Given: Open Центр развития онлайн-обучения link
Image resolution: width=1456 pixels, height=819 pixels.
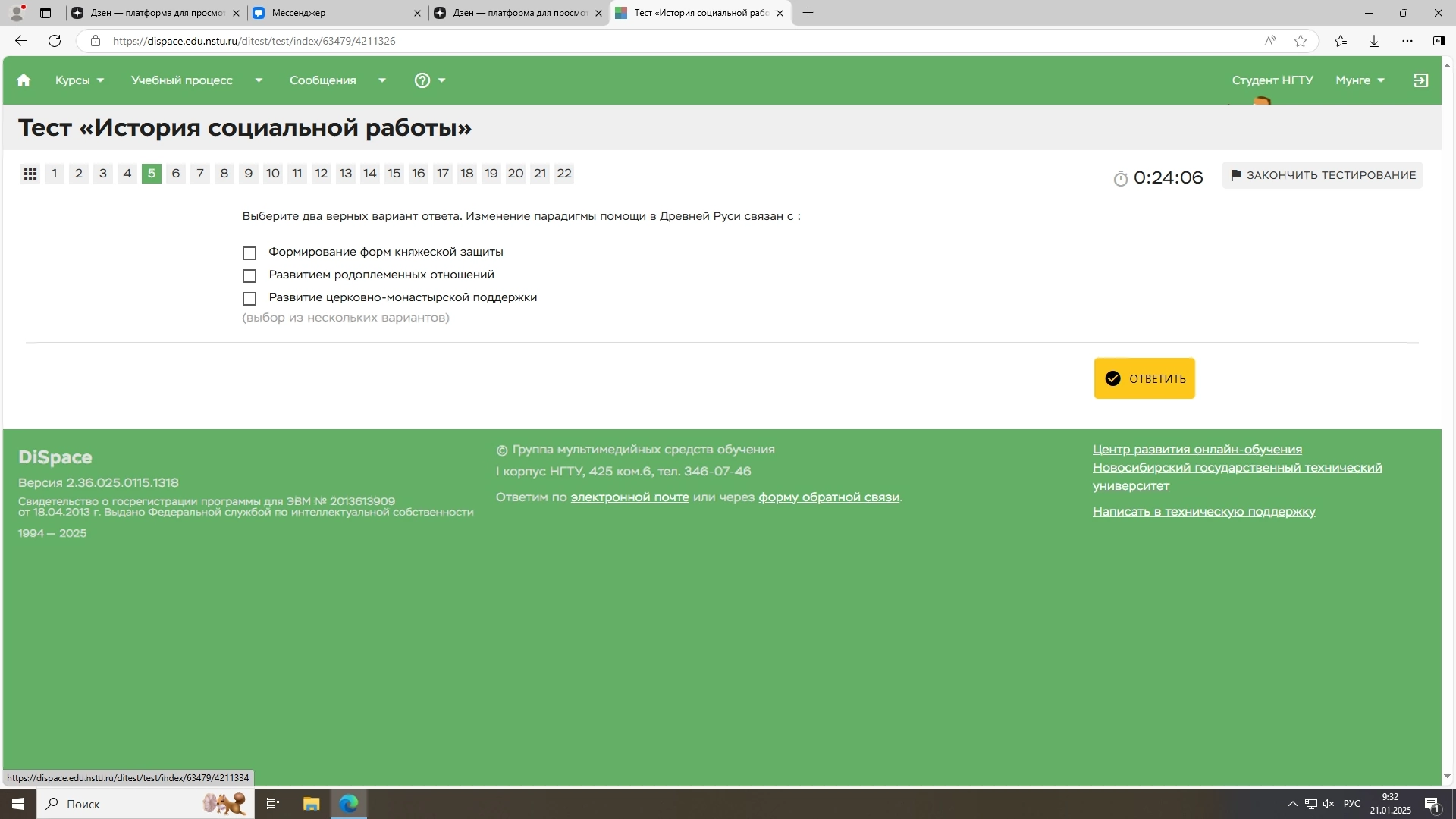Looking at the screenshot, I should [x=1197, y=450].
